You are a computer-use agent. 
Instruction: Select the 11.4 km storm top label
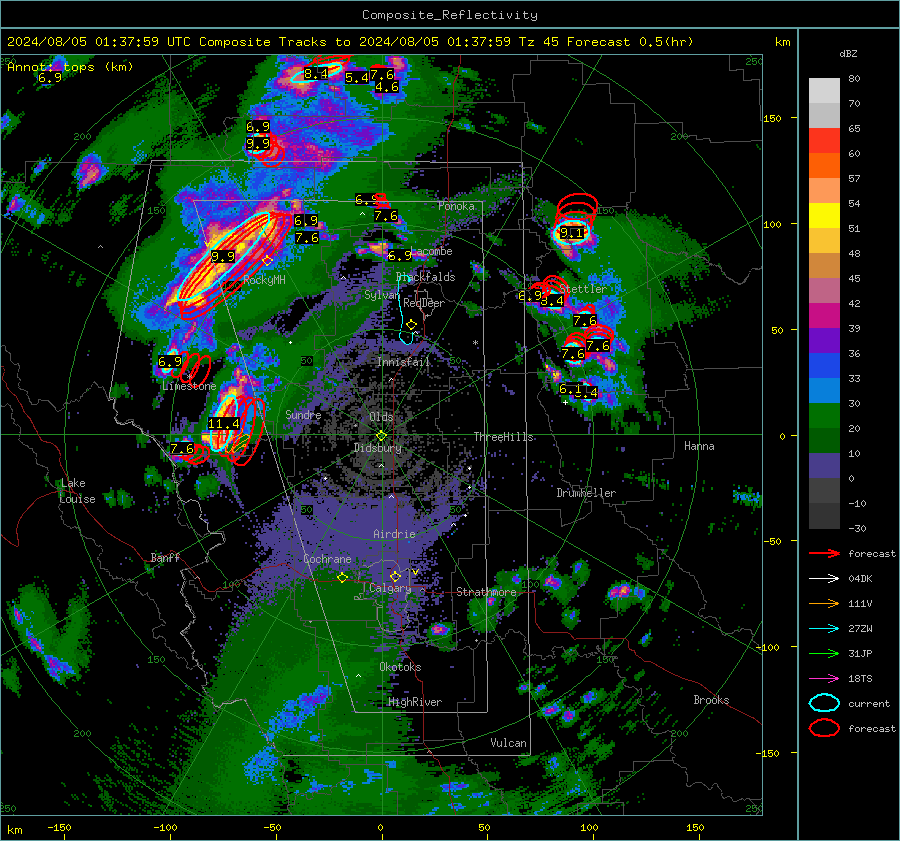click(x=223, y=424)
